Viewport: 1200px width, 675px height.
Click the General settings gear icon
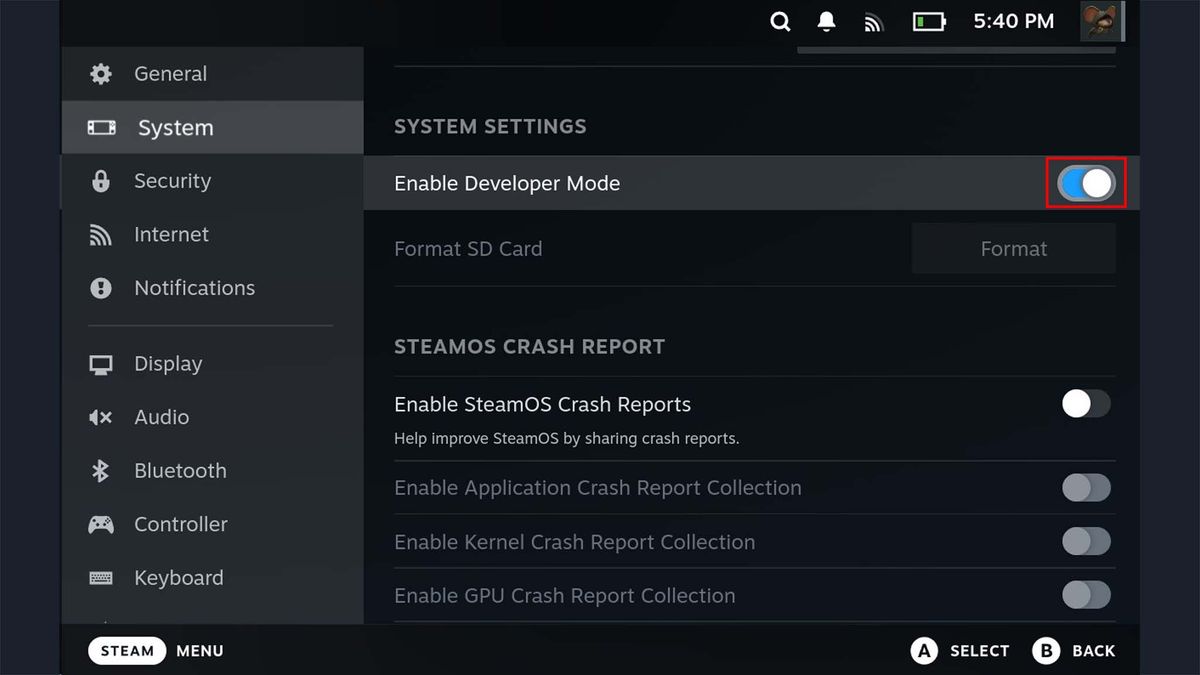pyautogui.click(x=100, y=73)
